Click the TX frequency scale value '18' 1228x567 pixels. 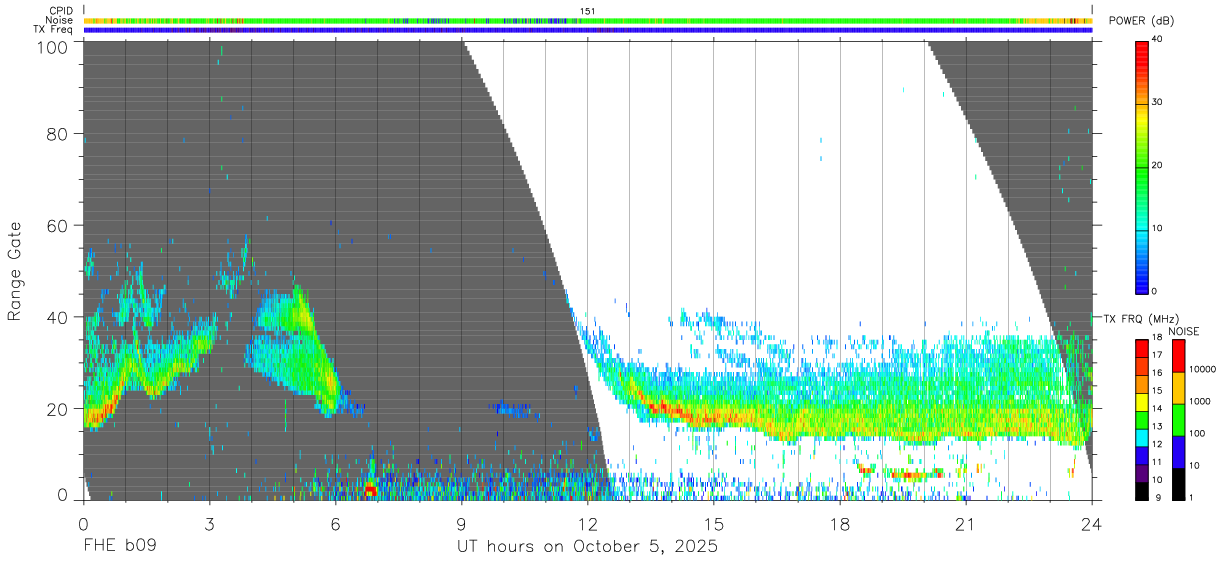(x=1156, y=338)
